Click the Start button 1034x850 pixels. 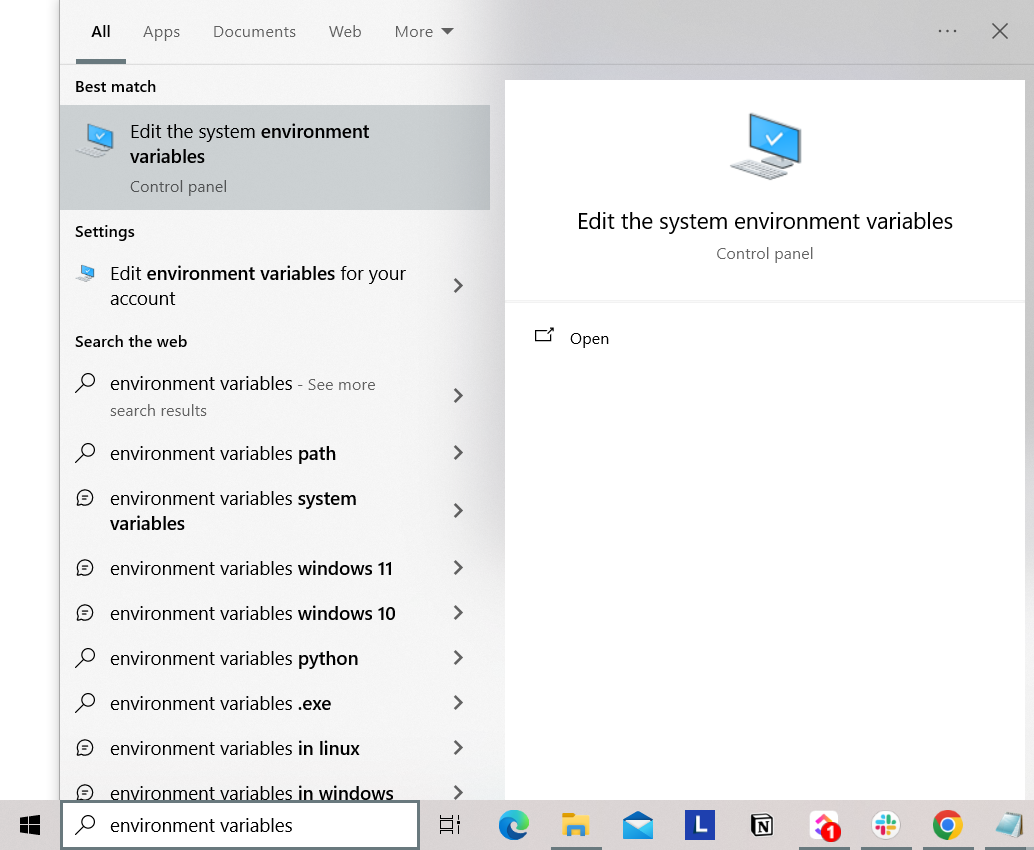(28, 824)
